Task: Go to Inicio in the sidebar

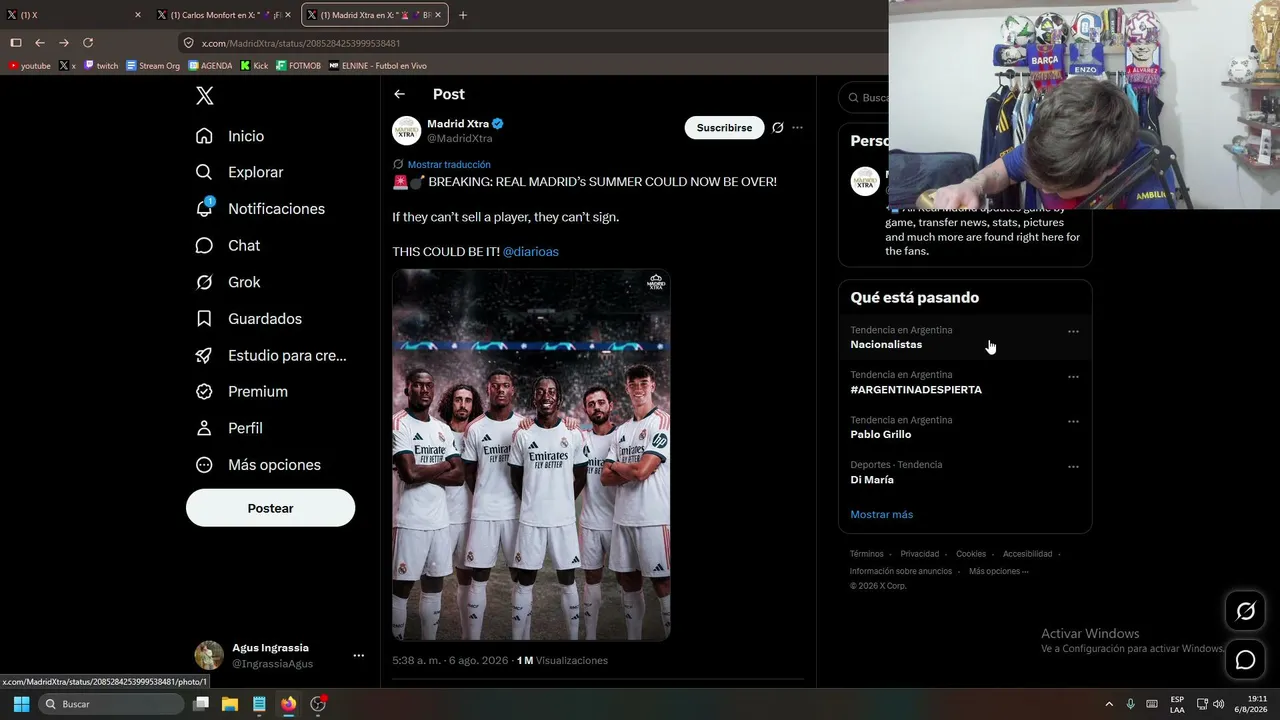Action: [231, 136]
